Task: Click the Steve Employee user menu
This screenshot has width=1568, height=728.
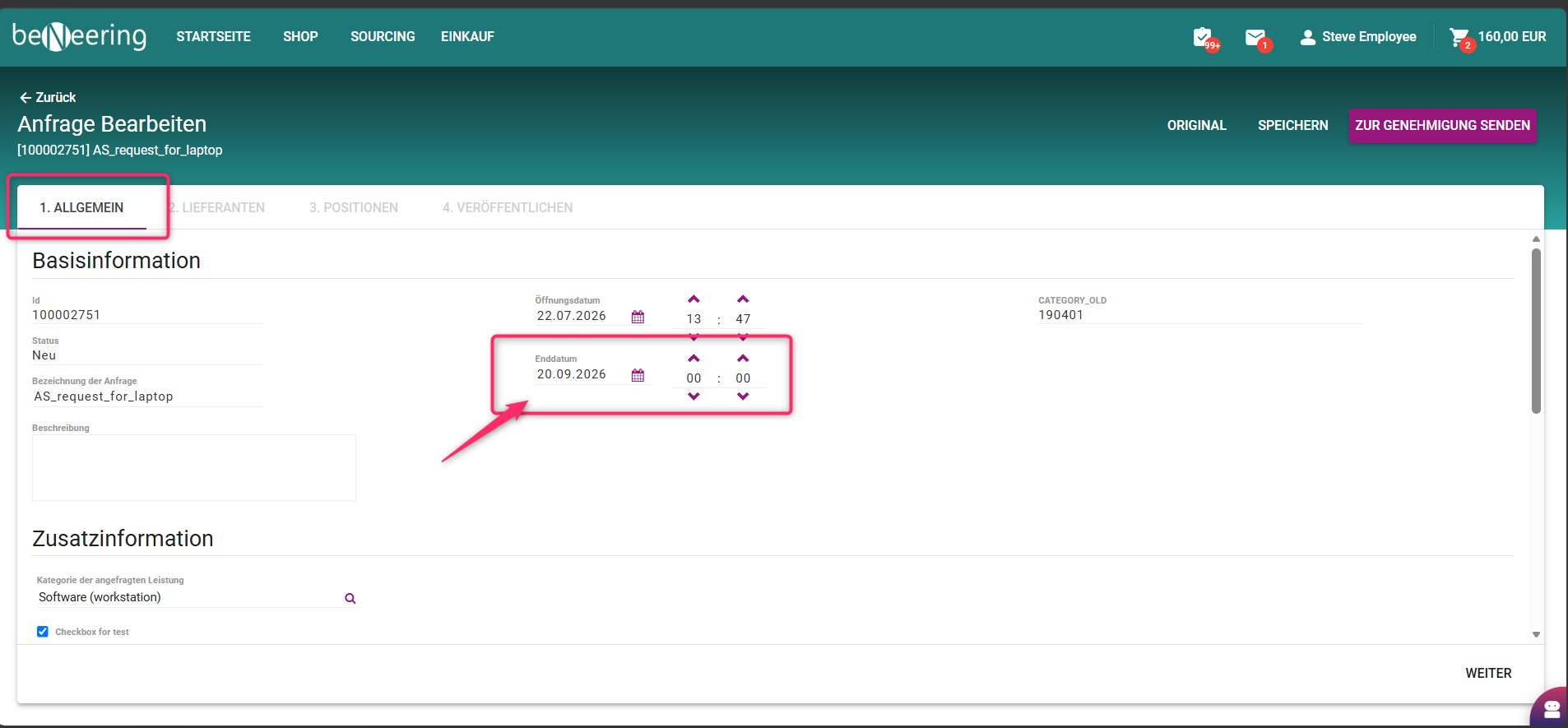Action: pos(1358,37)
